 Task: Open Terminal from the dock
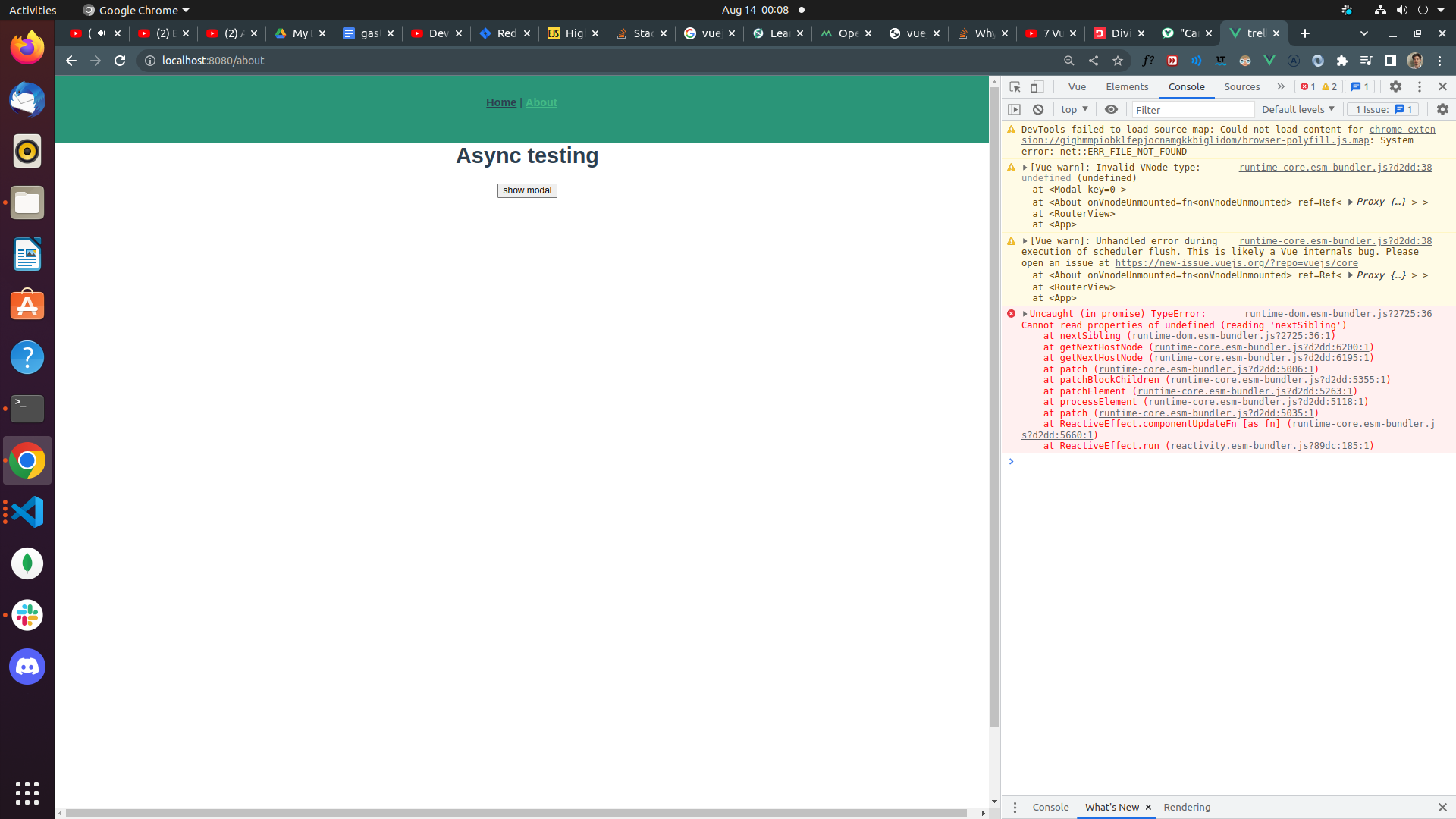[27, 409]
